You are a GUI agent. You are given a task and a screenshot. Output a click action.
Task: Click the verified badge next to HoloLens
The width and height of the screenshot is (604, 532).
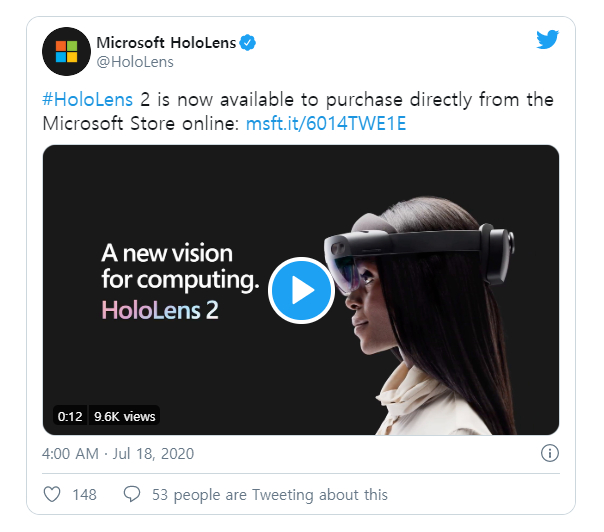pos(248,43)
